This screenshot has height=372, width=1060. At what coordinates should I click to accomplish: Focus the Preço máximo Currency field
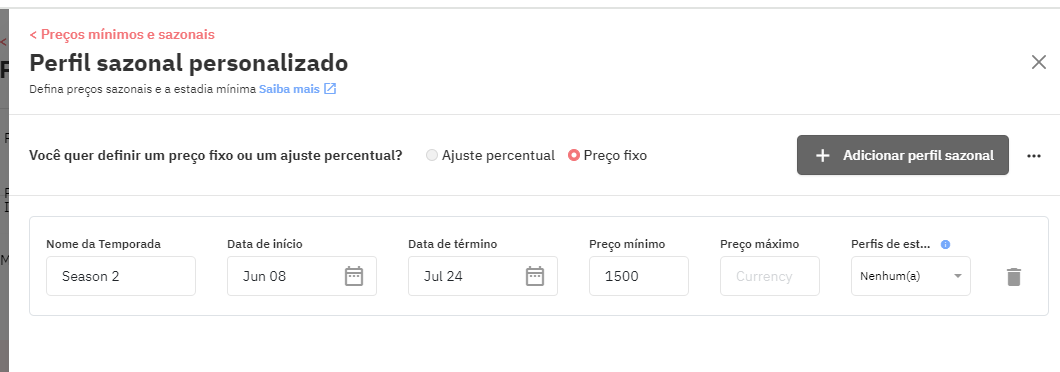pos(769,276)
